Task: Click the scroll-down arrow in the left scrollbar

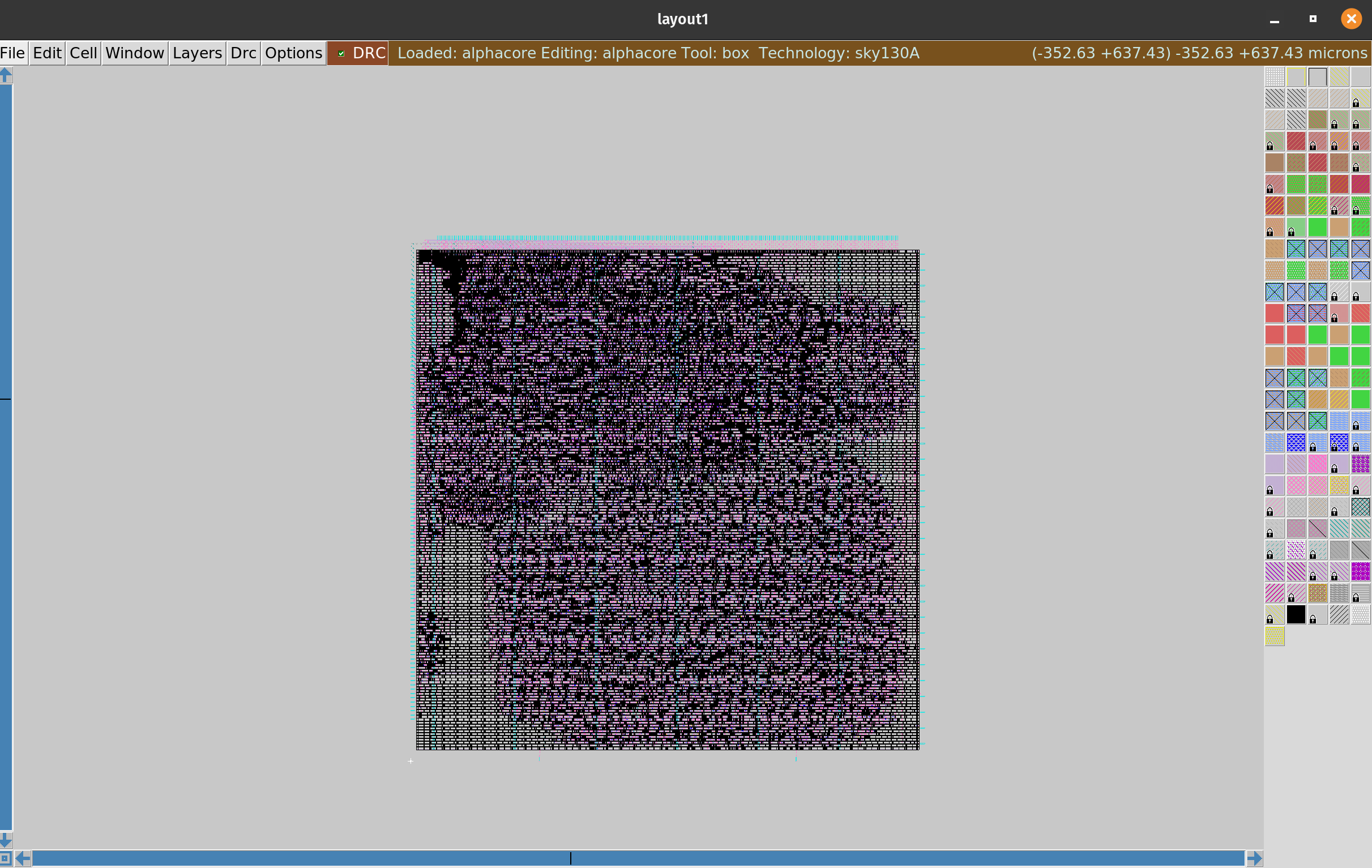Action: click(x=6, y=839)
